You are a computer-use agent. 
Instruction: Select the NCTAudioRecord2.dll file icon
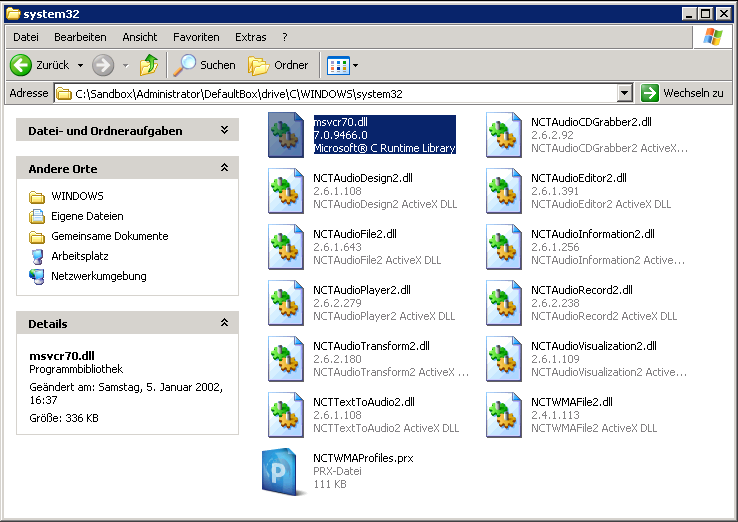504,303
